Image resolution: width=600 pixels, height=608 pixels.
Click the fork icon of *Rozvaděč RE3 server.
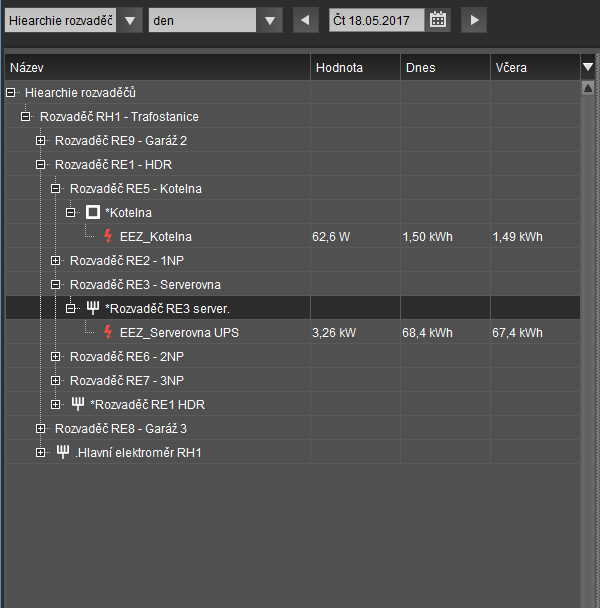pyautogui.click(x=93, y=309)
